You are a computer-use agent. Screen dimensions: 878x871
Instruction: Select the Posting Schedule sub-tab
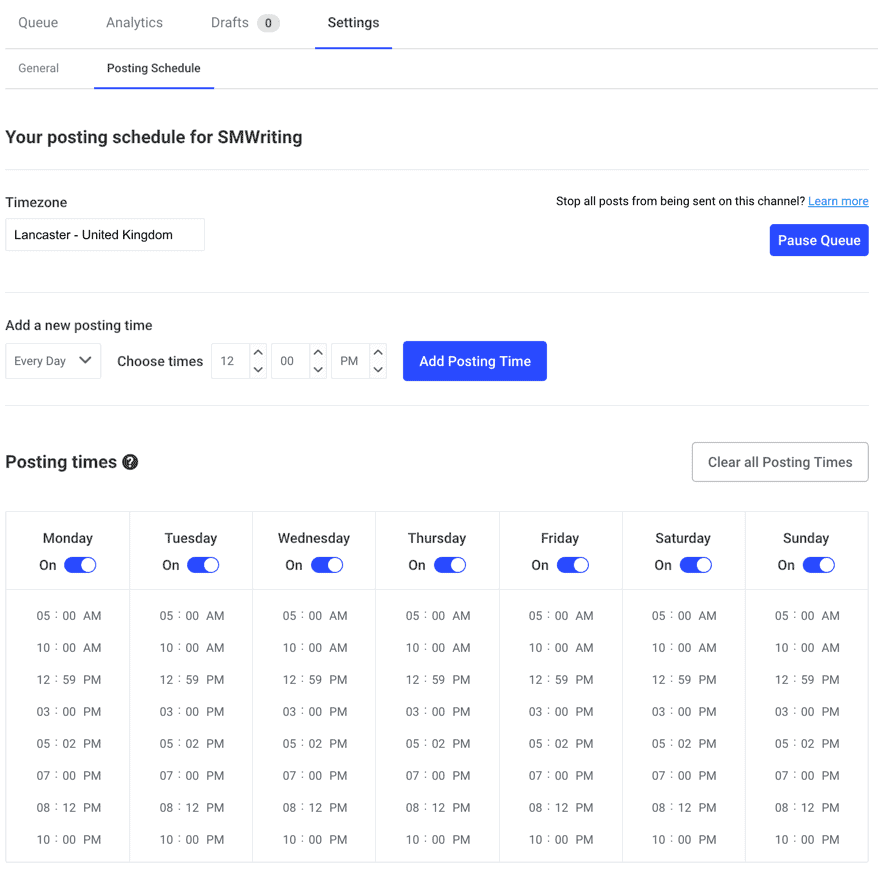[153, 68]
